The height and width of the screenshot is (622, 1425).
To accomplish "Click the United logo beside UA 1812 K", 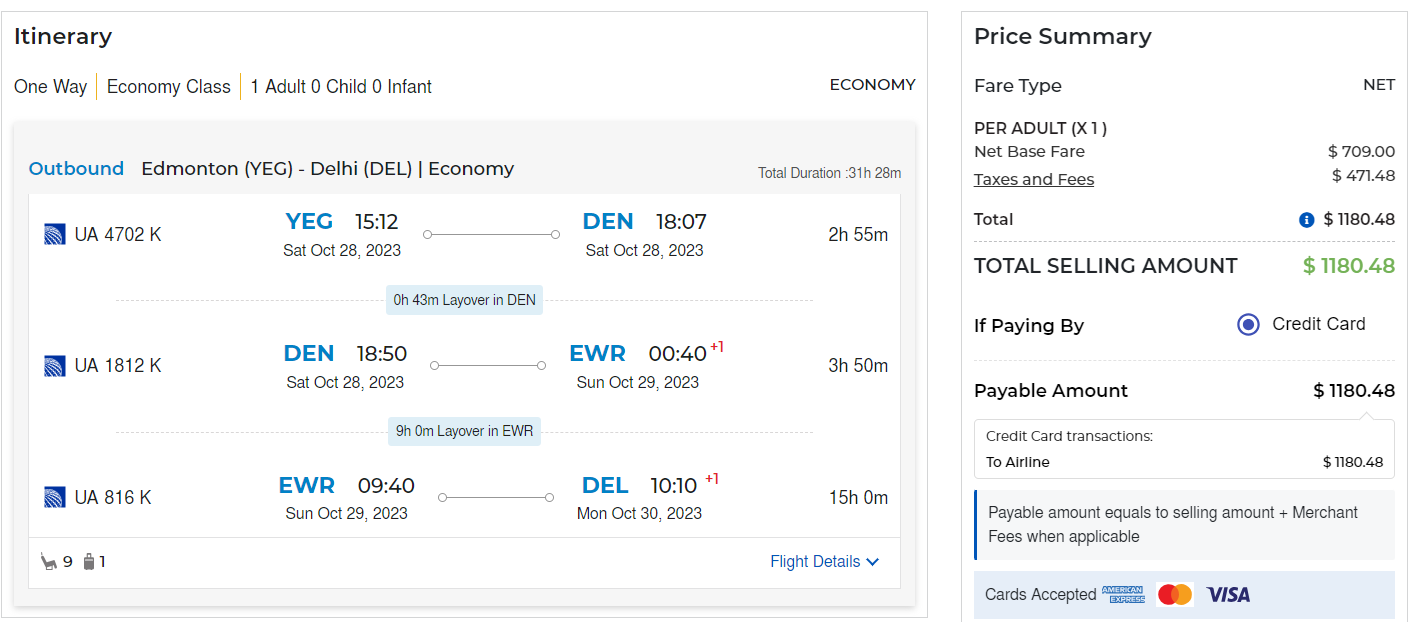I will [x=55, y=366].
